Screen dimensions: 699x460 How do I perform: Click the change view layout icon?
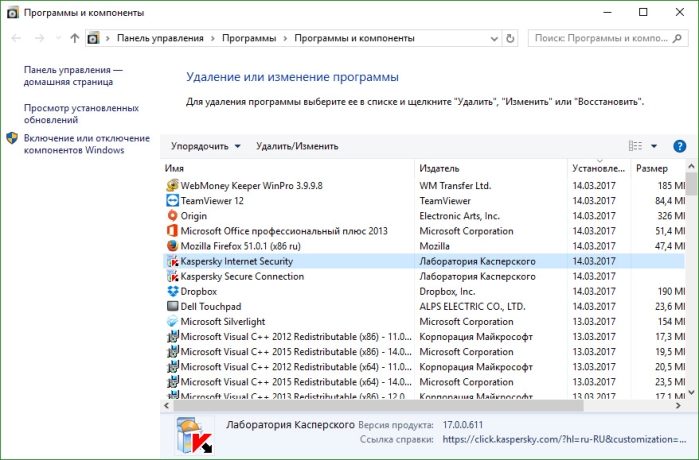(635, 146)
